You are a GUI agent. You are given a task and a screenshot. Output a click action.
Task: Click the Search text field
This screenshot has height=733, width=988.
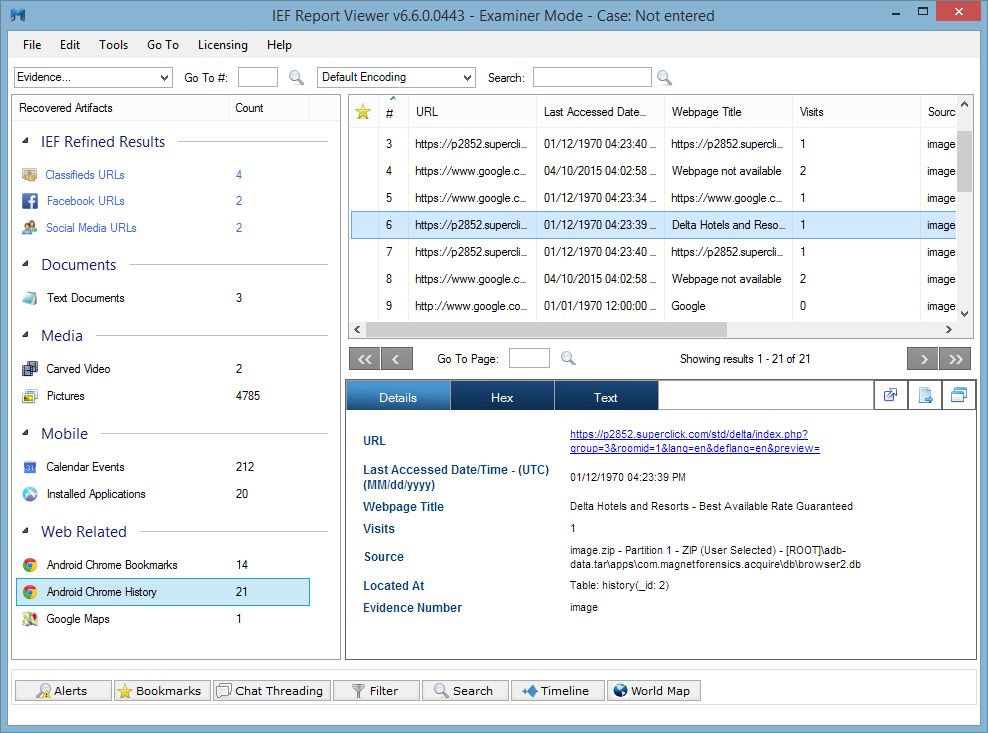(592, 78)
